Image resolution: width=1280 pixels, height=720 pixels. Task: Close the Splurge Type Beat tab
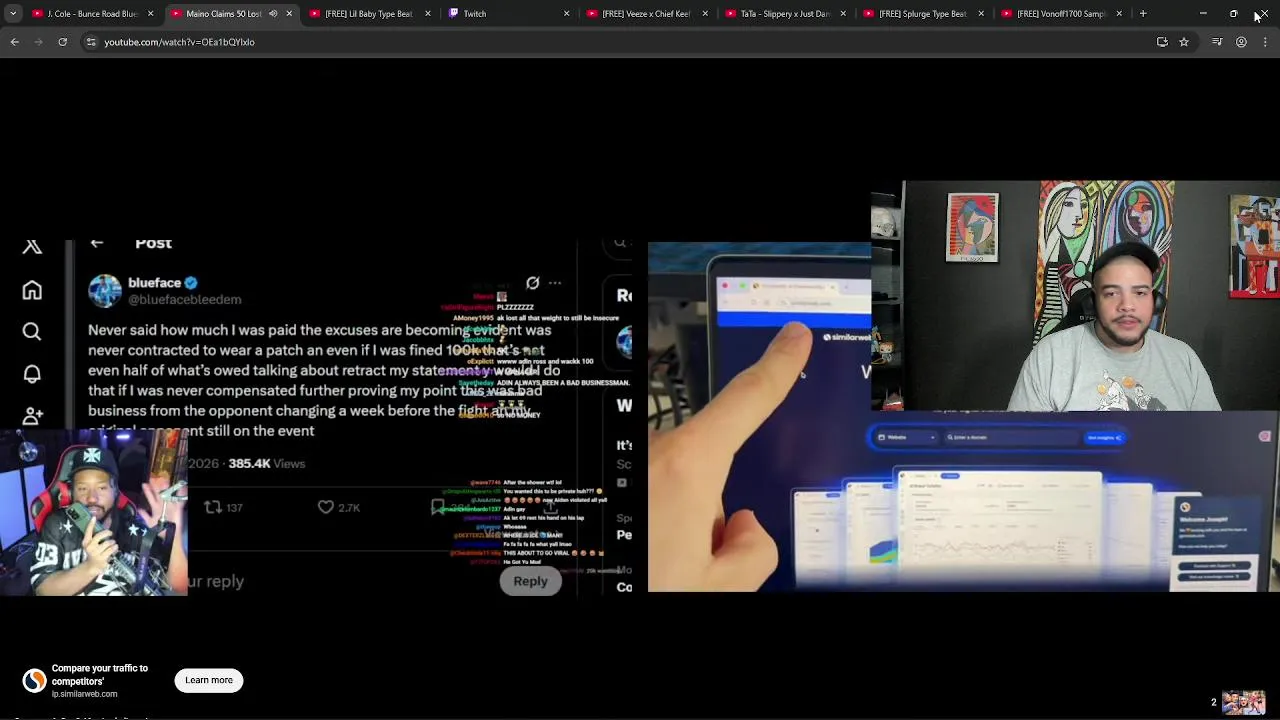tap(980, 14)
